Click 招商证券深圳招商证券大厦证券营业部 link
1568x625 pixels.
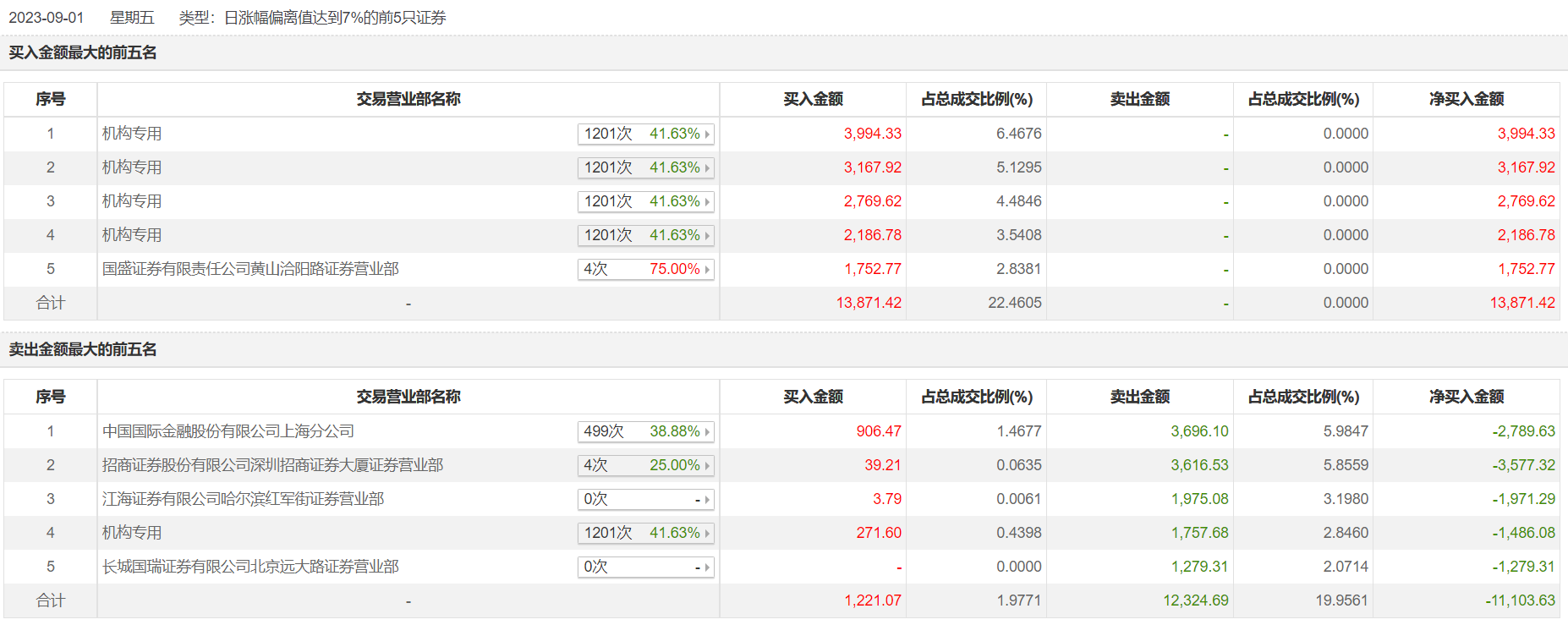pos(272,465)
